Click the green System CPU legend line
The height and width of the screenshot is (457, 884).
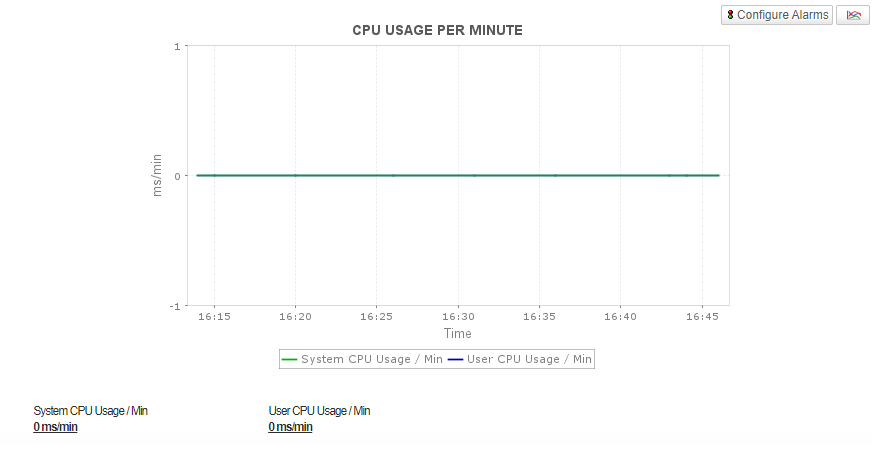pos(290,359)
